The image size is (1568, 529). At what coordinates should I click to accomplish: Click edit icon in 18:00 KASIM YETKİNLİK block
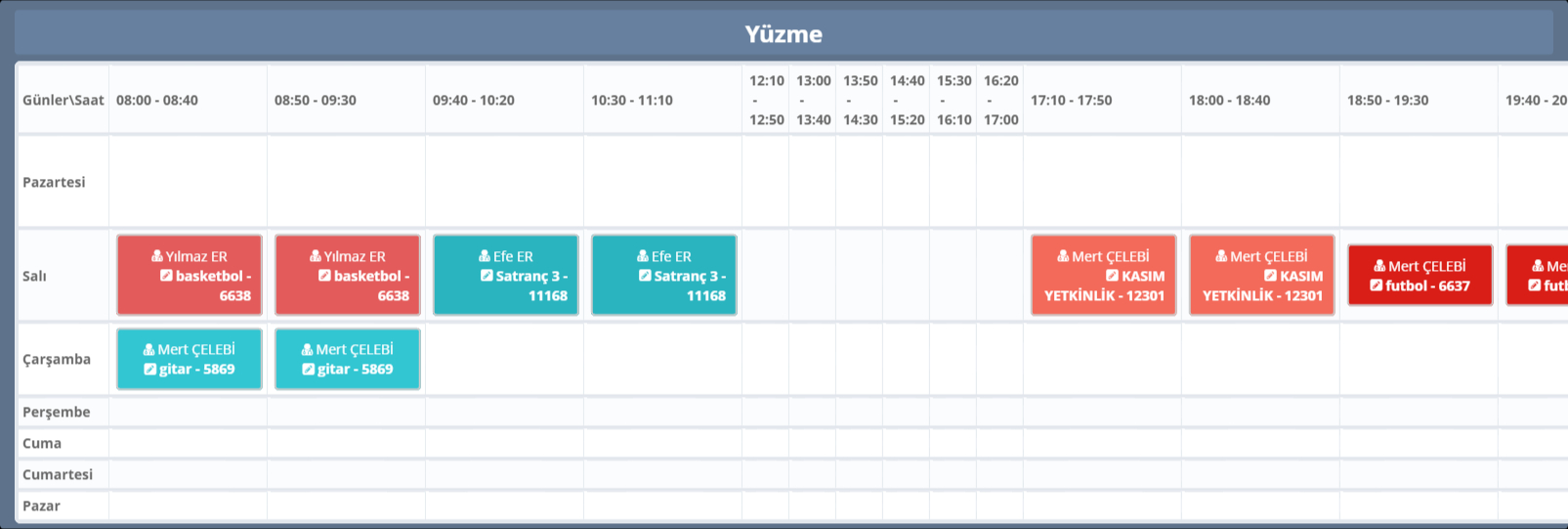coord(1270,276)
